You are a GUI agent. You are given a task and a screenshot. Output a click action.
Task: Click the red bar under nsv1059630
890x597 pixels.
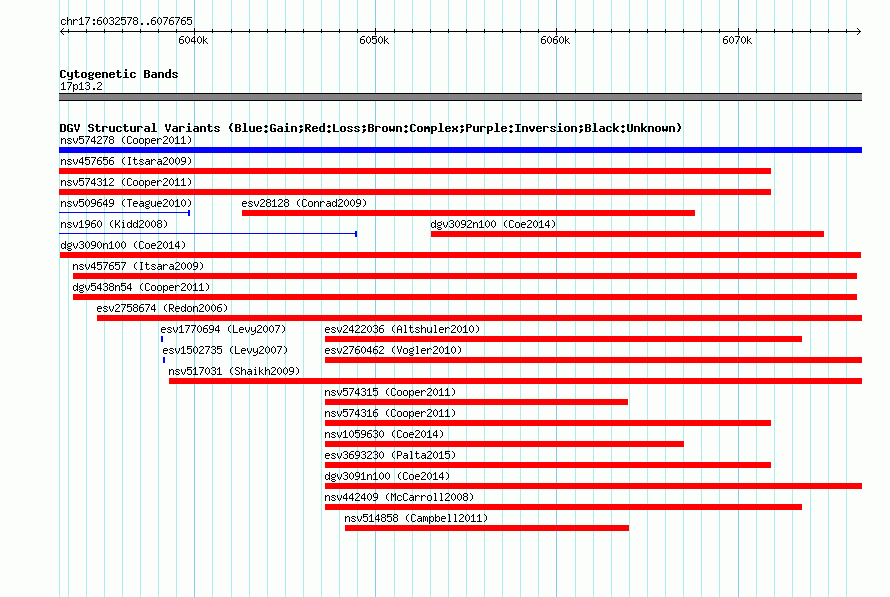coord(504,444)
